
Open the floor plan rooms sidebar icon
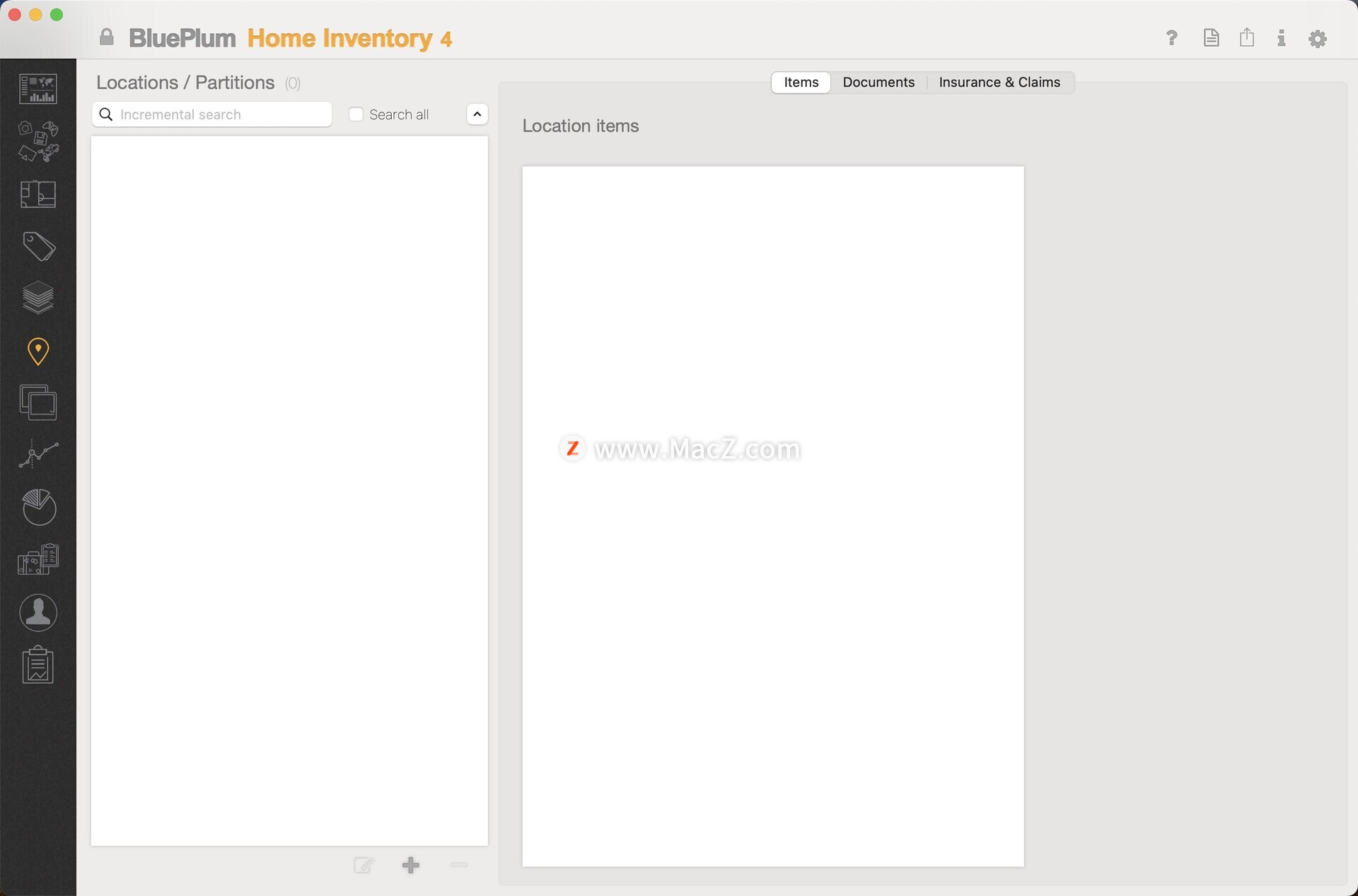(38, 194)
